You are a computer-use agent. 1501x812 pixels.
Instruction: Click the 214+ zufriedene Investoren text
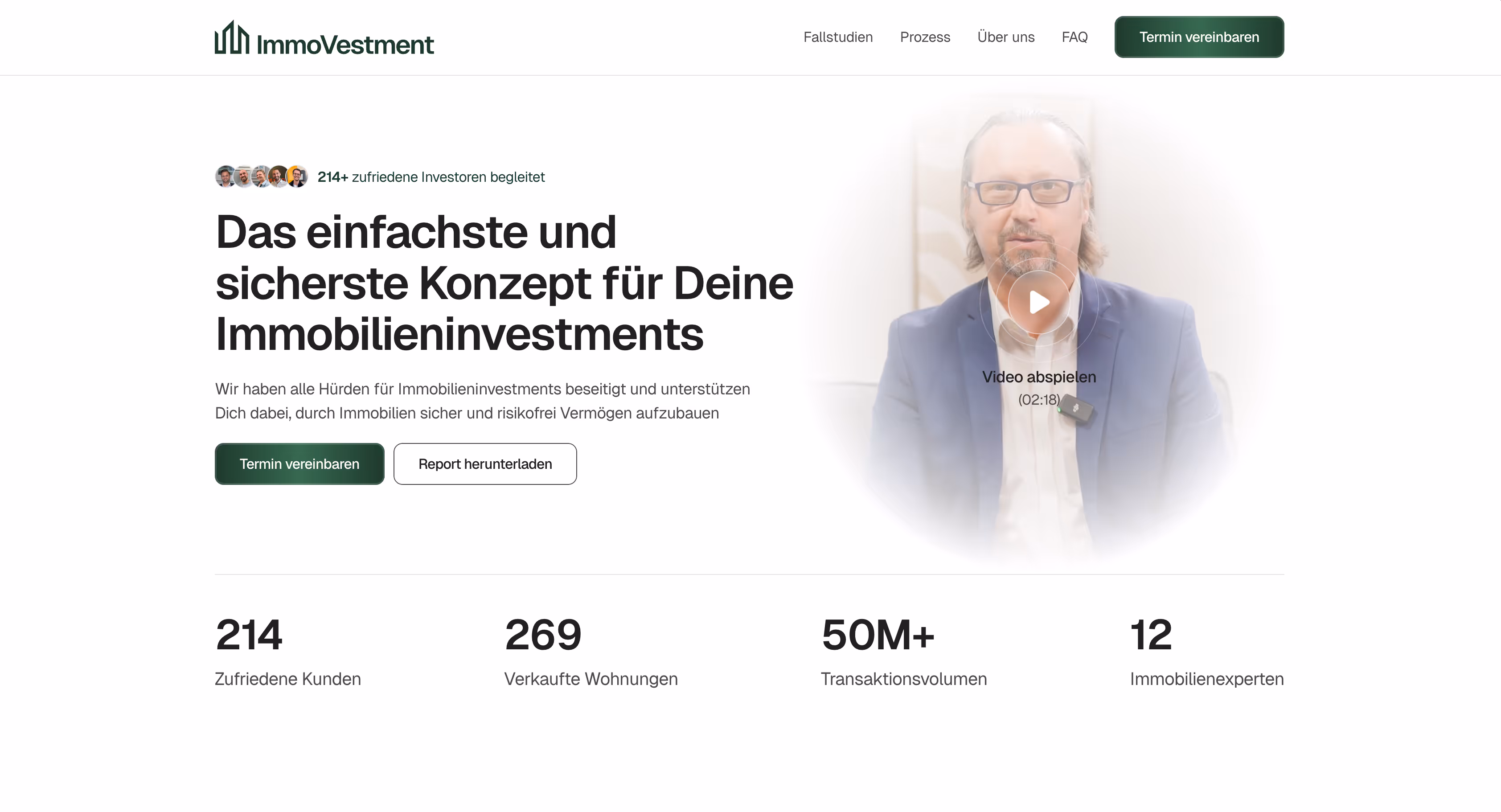point(431,177)
